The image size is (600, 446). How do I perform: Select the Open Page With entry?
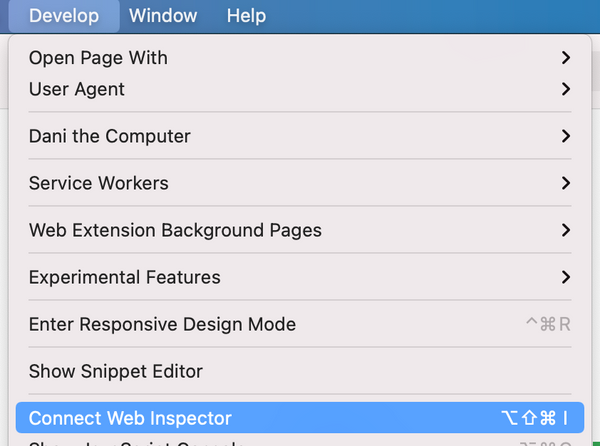(98, 58)
